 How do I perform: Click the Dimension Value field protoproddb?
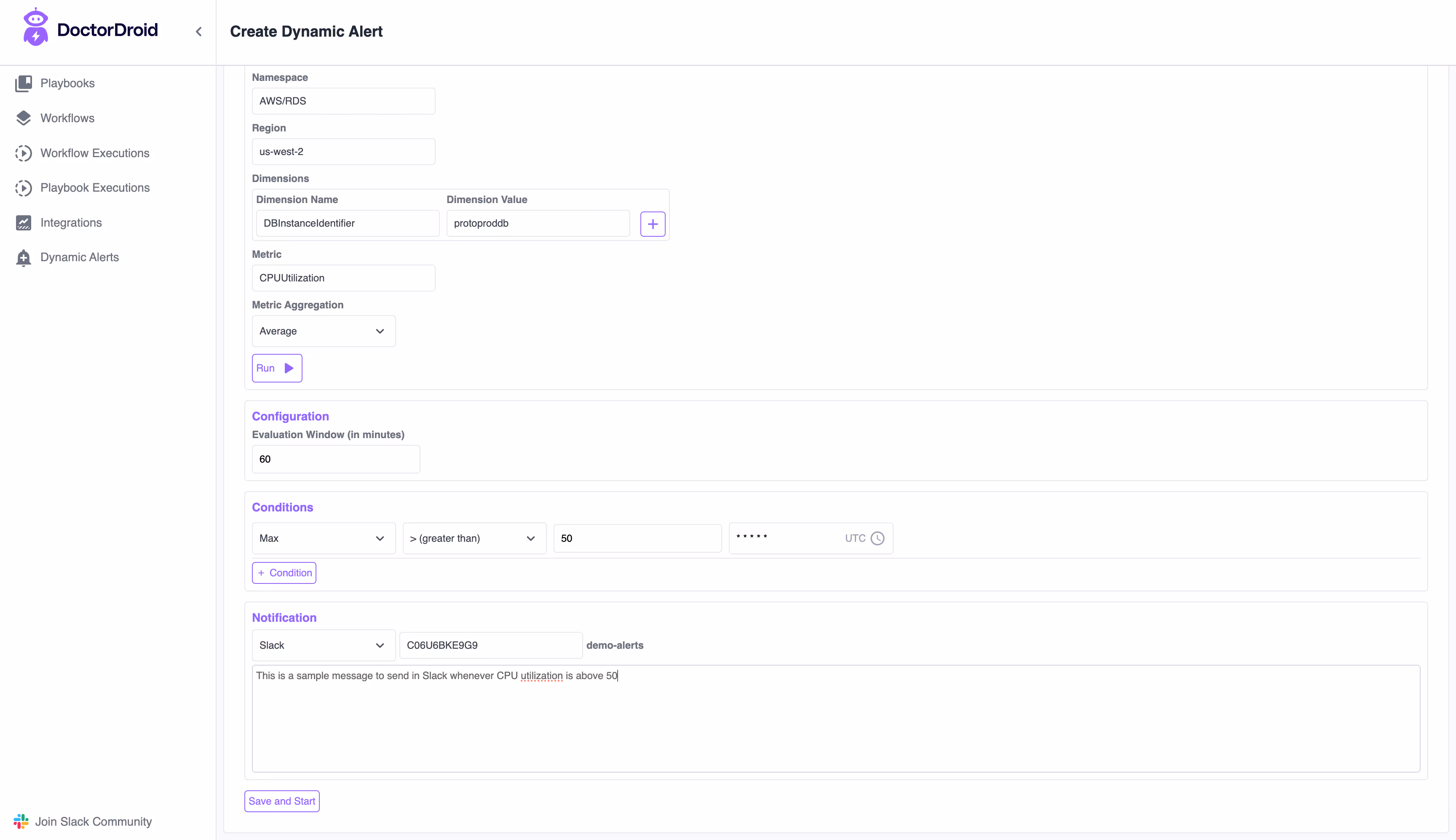point(538,223)
